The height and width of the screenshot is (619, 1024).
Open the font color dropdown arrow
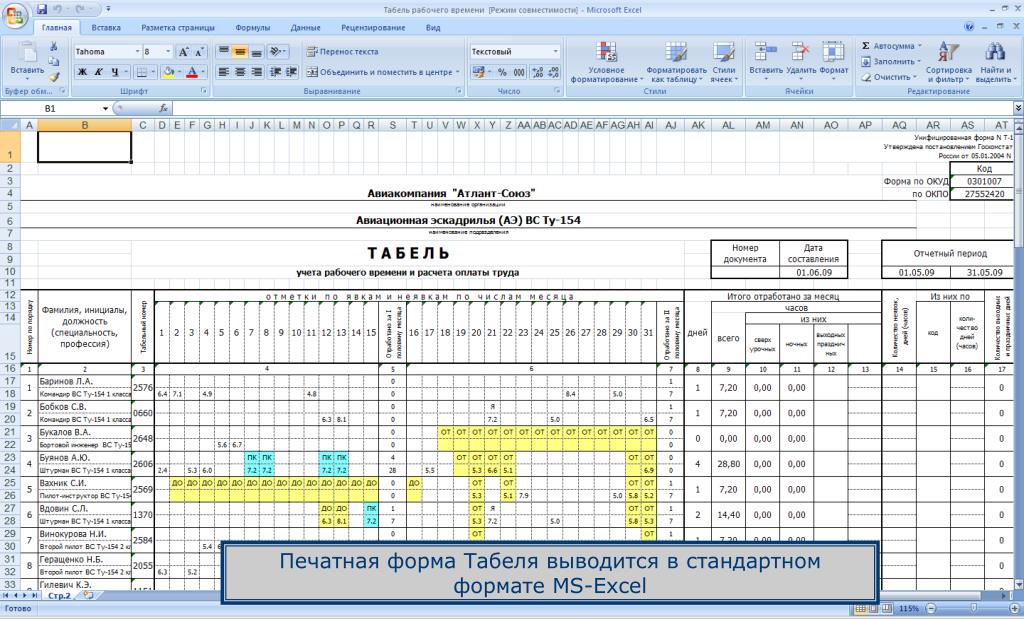coord(203,72)
